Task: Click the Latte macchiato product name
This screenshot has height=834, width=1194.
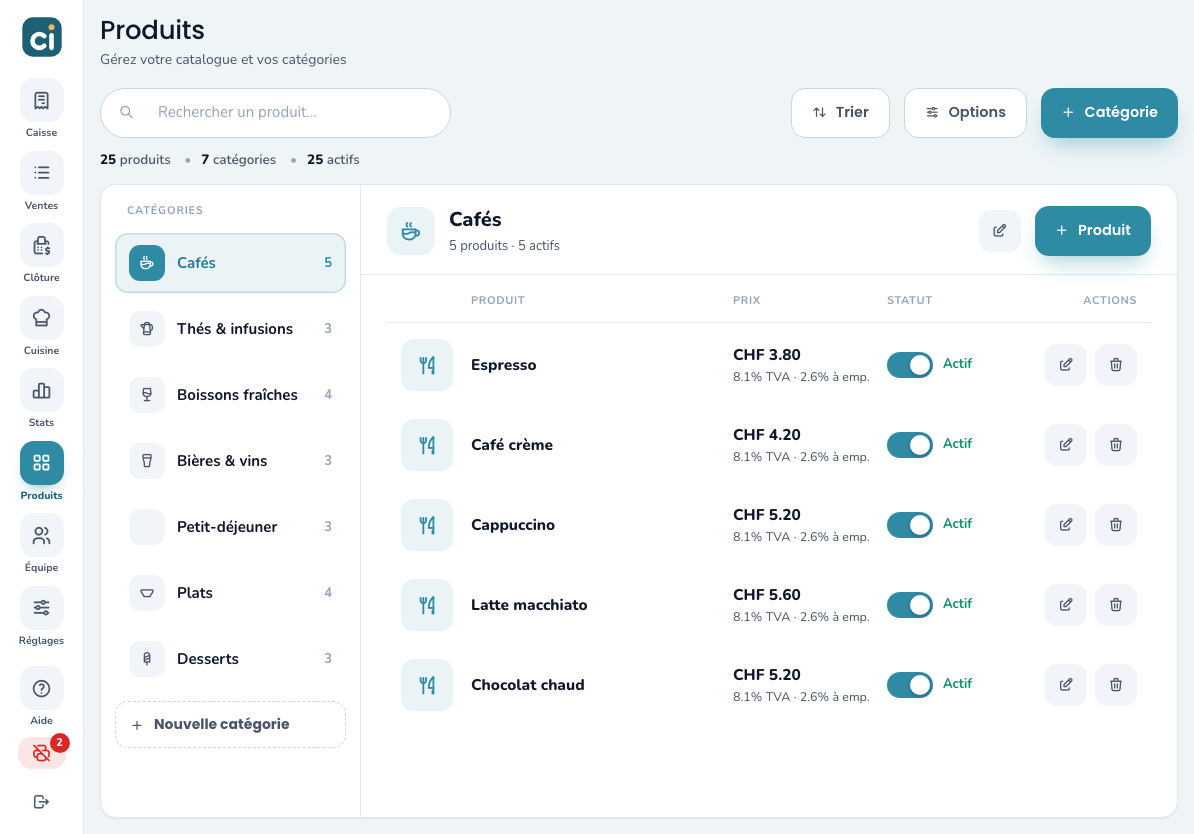Action: (x=529, y=605)
